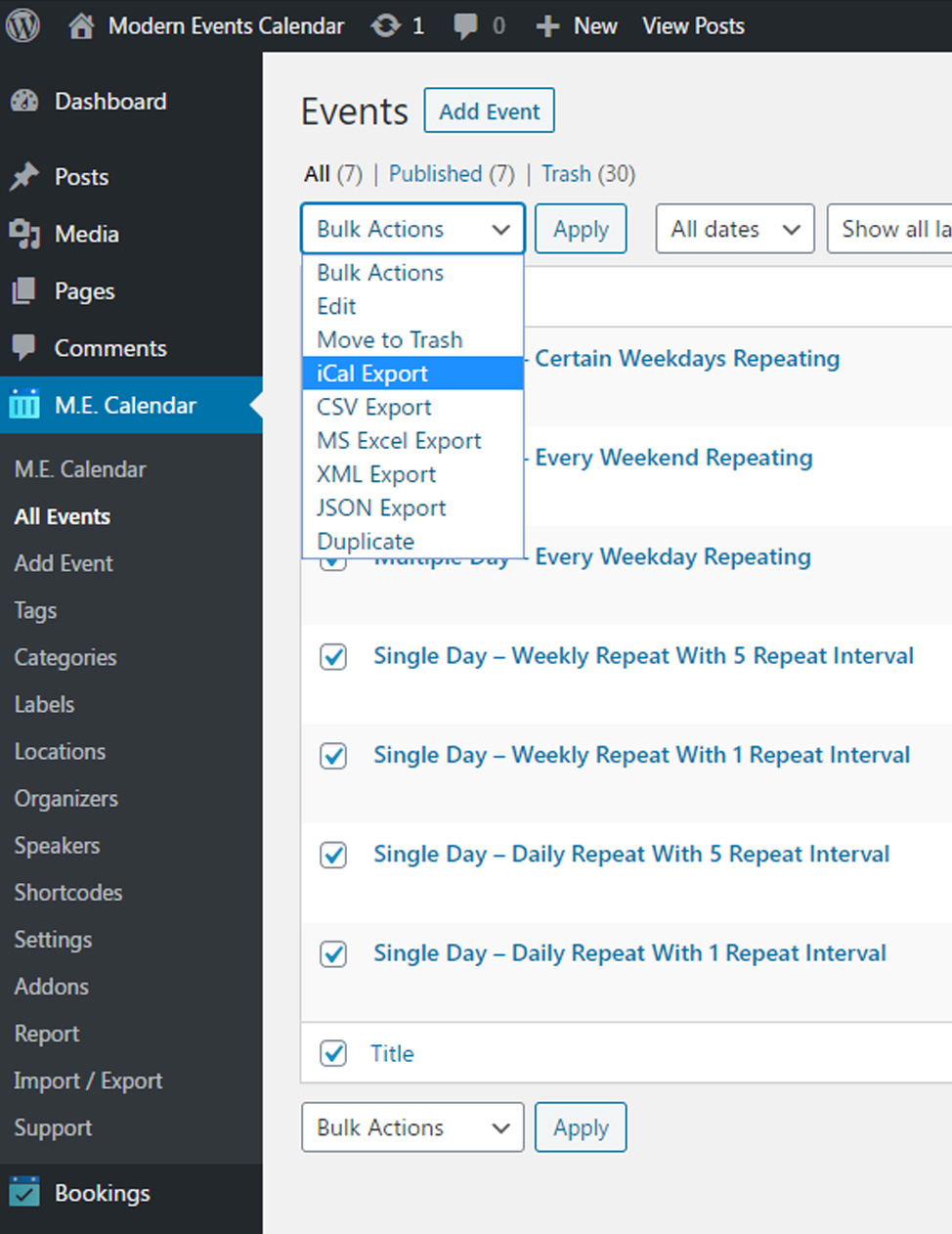Open Organizers submenu item
The image size is (952, 1234).
pyautogui.click(x=65, y=799)
